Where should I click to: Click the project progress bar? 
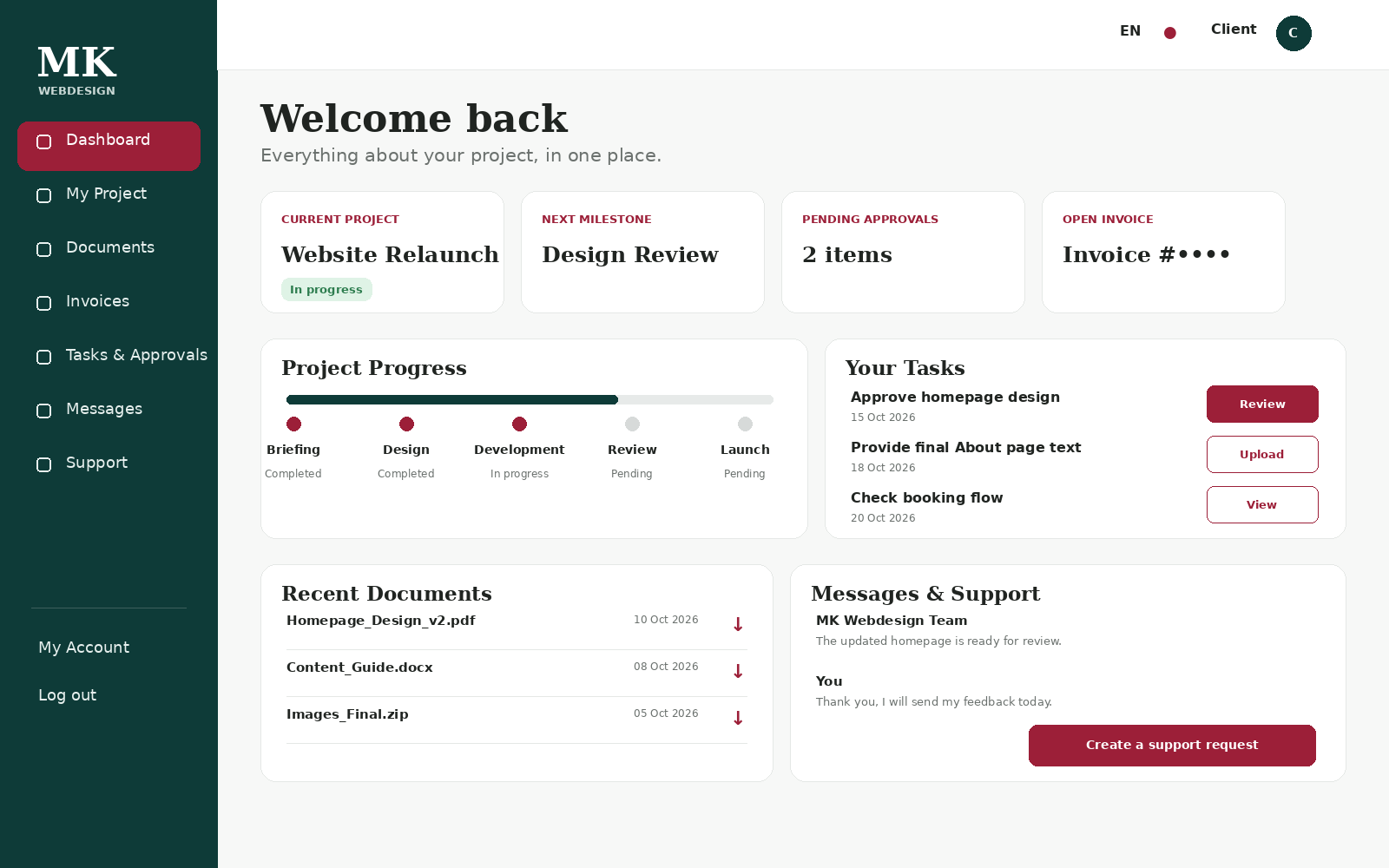530,400
